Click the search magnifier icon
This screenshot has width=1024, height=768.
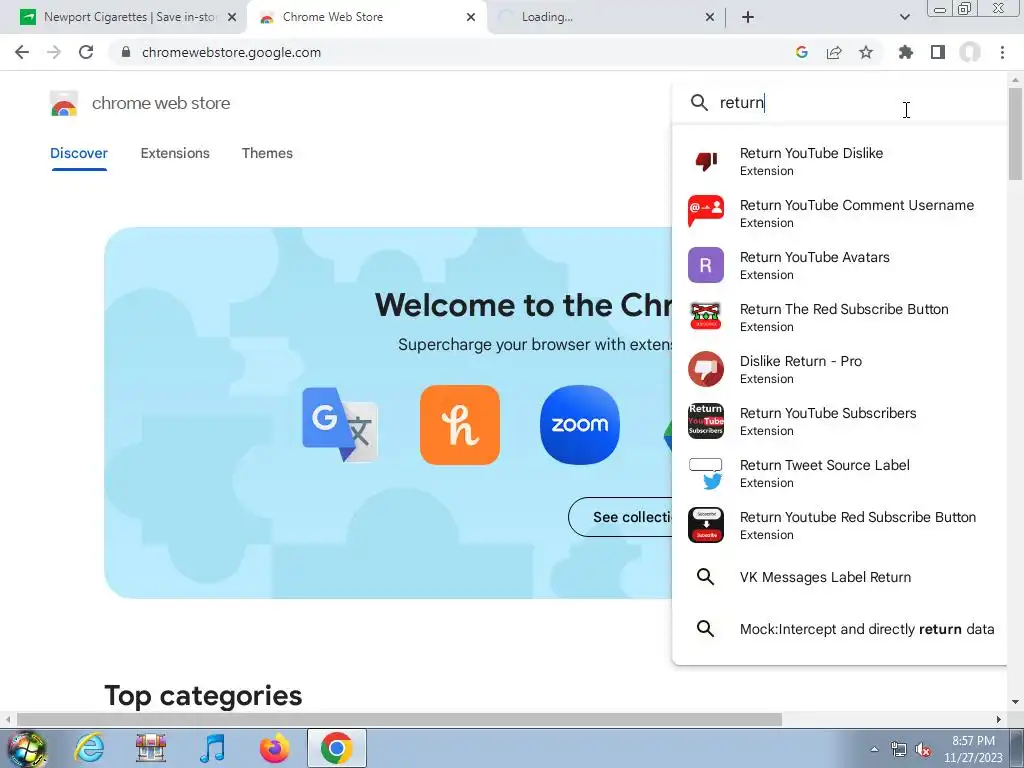coord(699,103)
